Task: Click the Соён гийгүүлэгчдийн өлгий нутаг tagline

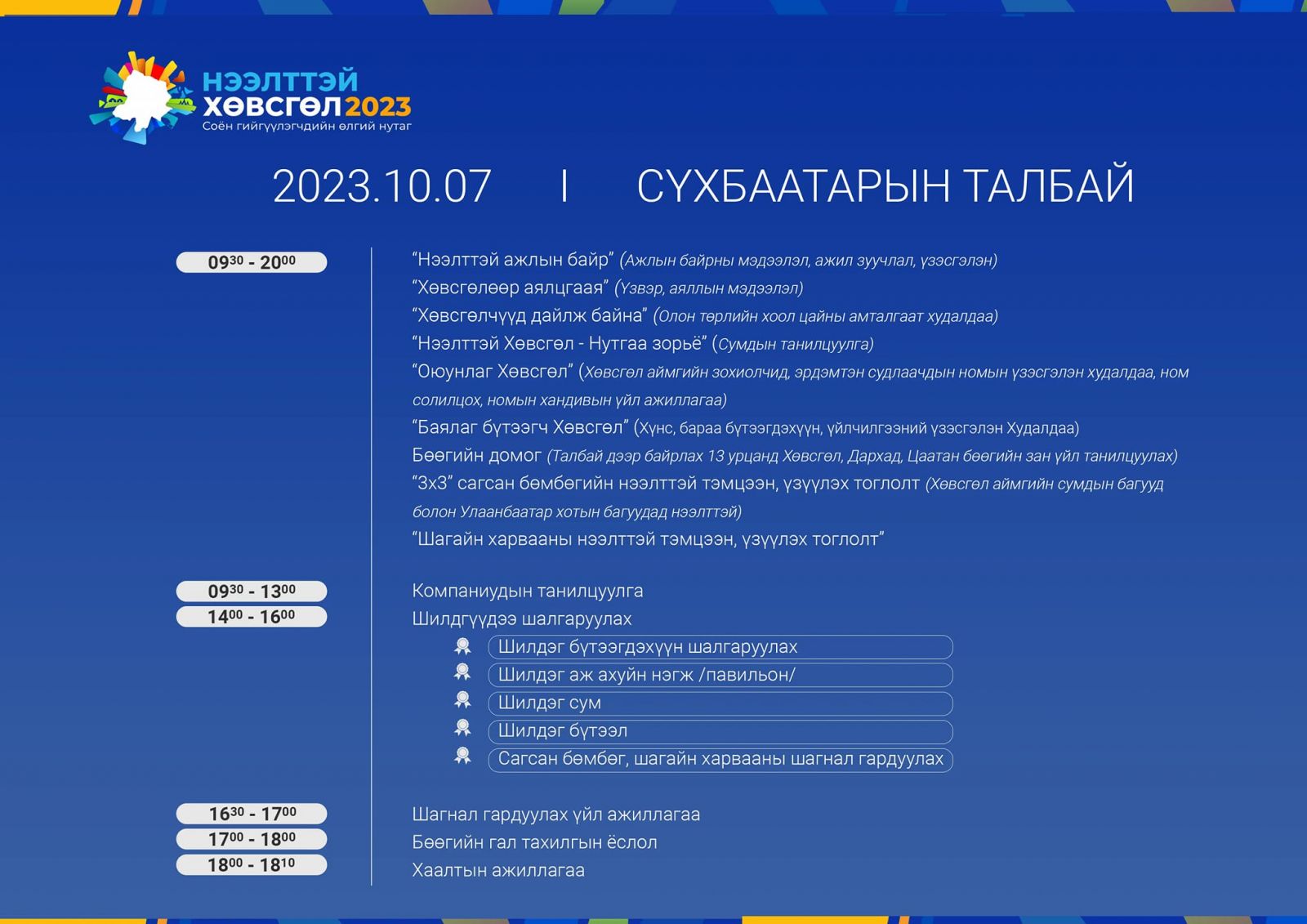Action: click(x=307, y=127)
